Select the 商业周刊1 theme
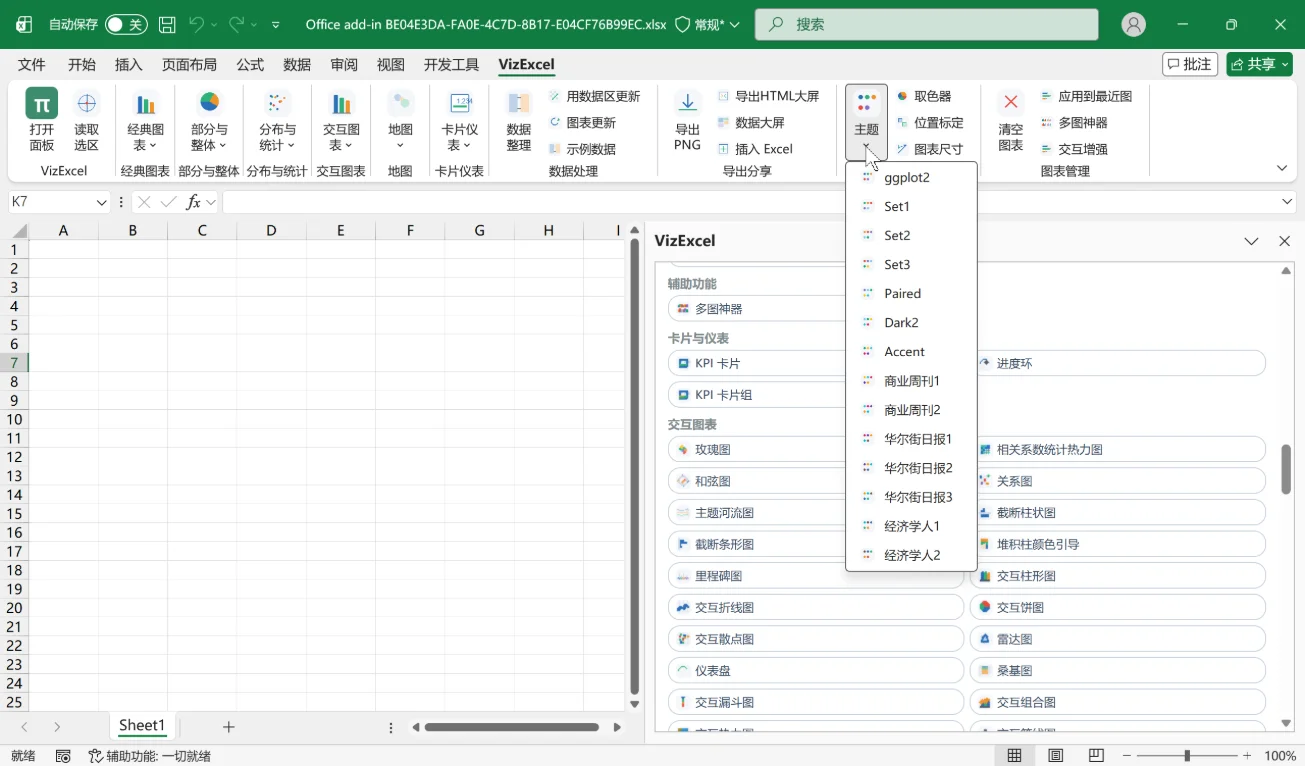Screen dimensions: 1305x766 (x=911, y=381)
